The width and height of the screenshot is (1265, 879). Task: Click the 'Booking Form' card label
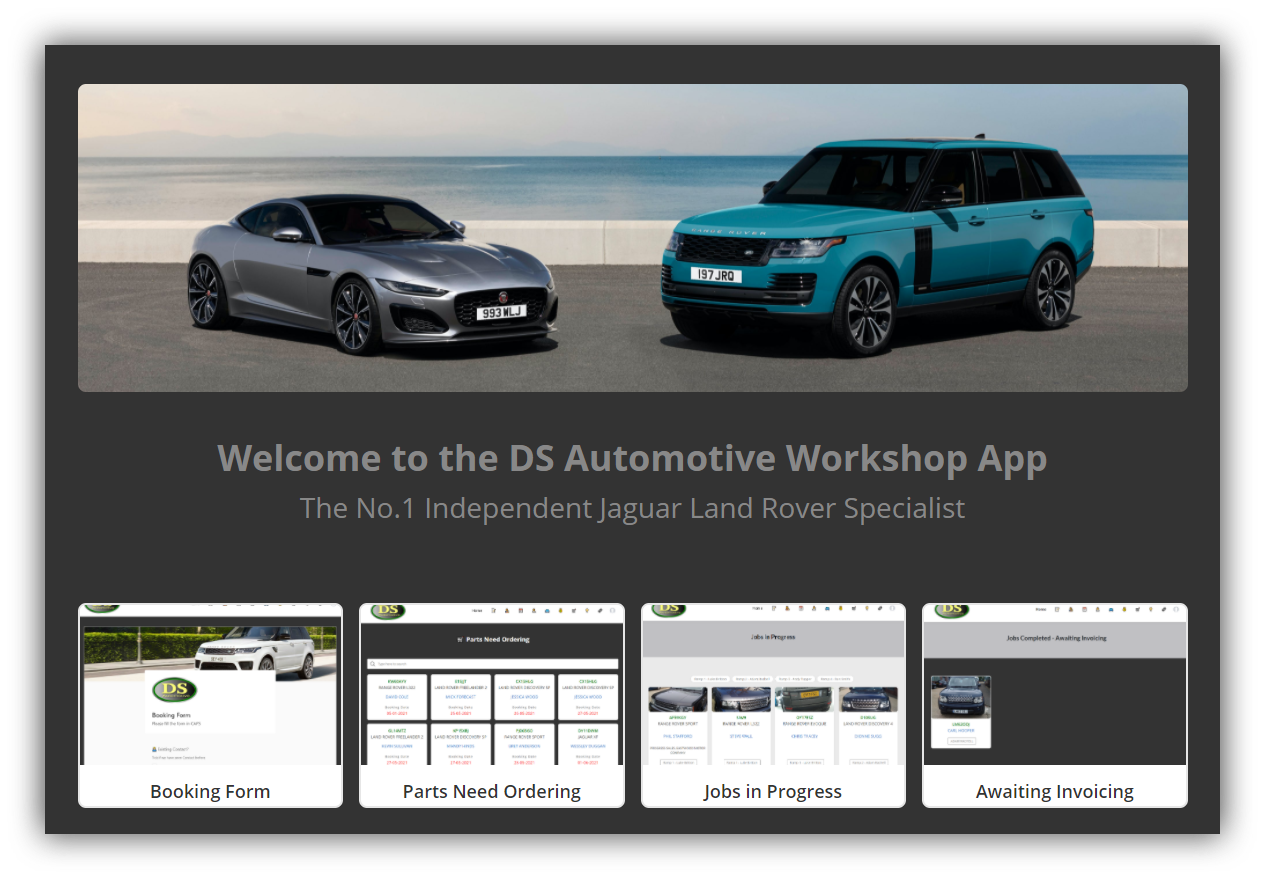pyautogui.click(x=210, y=792)
